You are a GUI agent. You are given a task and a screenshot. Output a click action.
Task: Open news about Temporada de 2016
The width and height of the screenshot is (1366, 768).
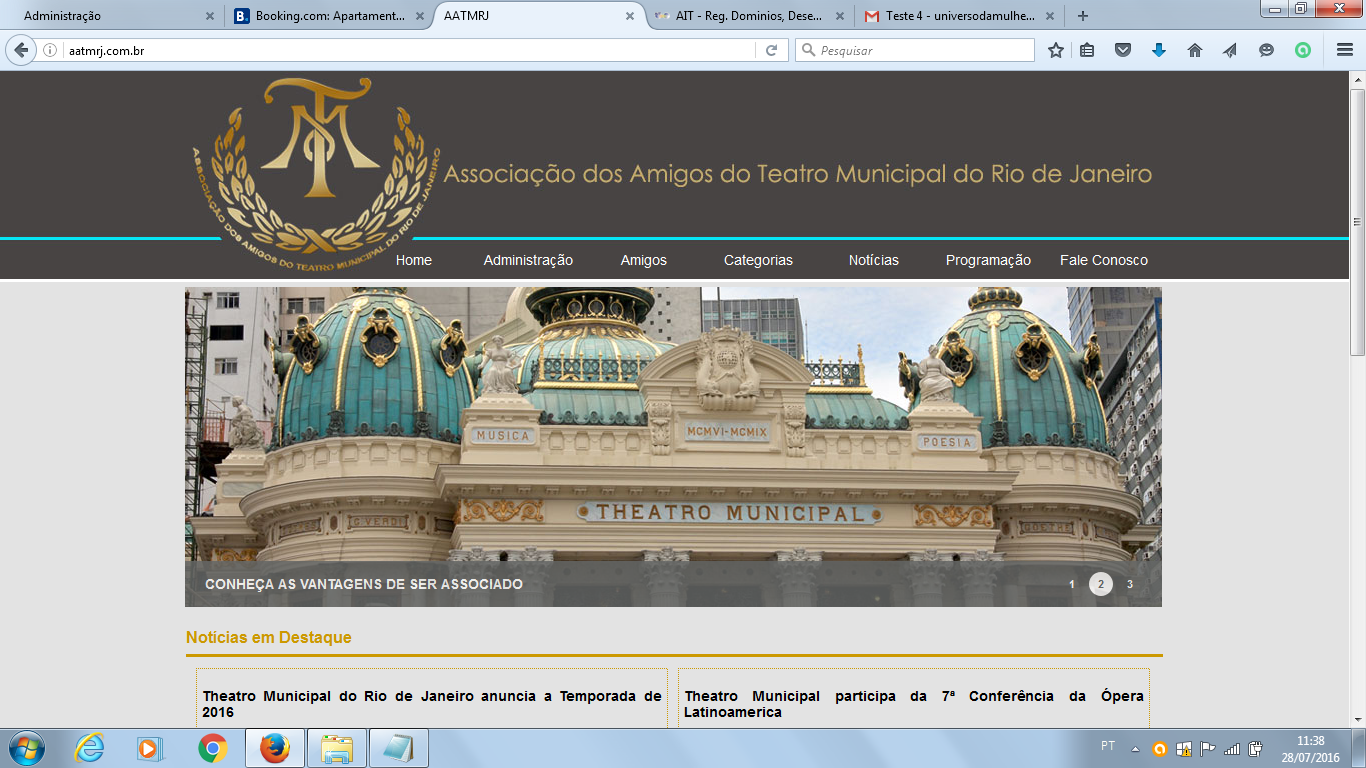tap(432, 704)
